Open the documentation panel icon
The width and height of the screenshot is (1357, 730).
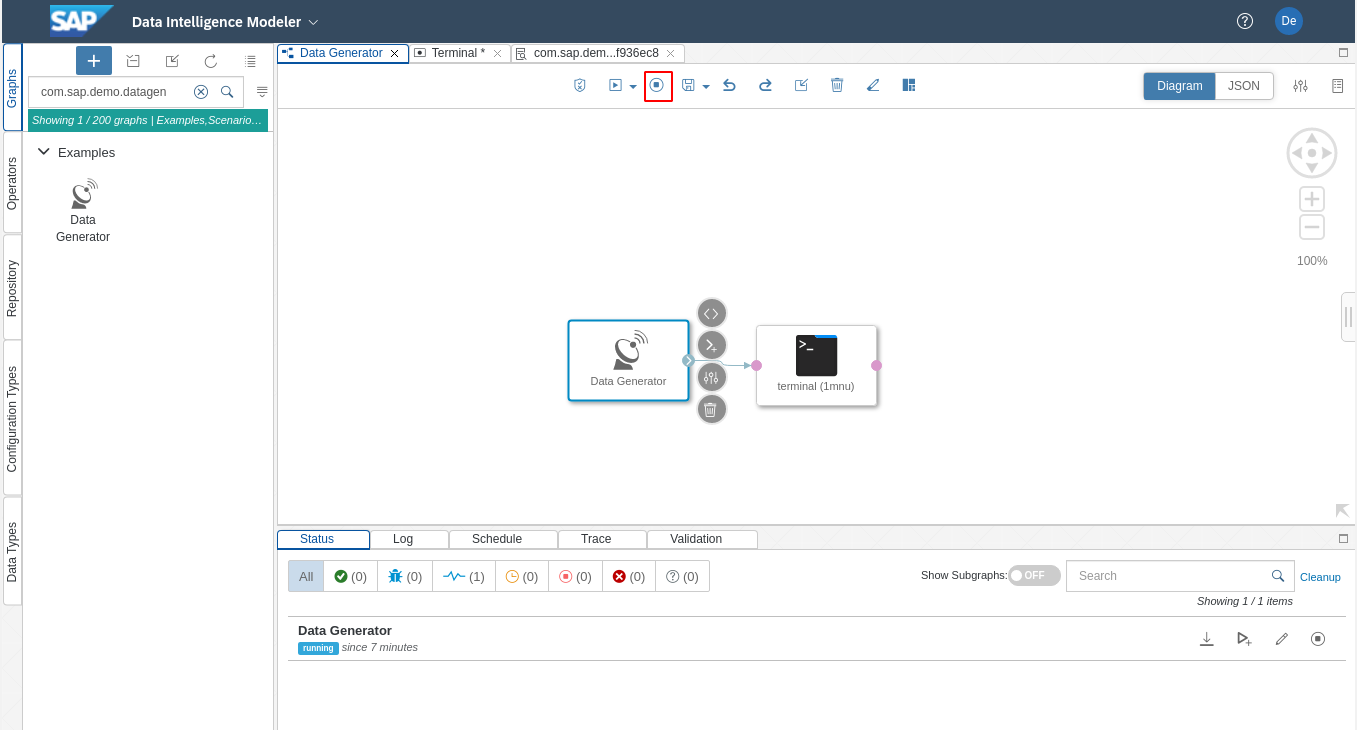(x=1337, y=86)
